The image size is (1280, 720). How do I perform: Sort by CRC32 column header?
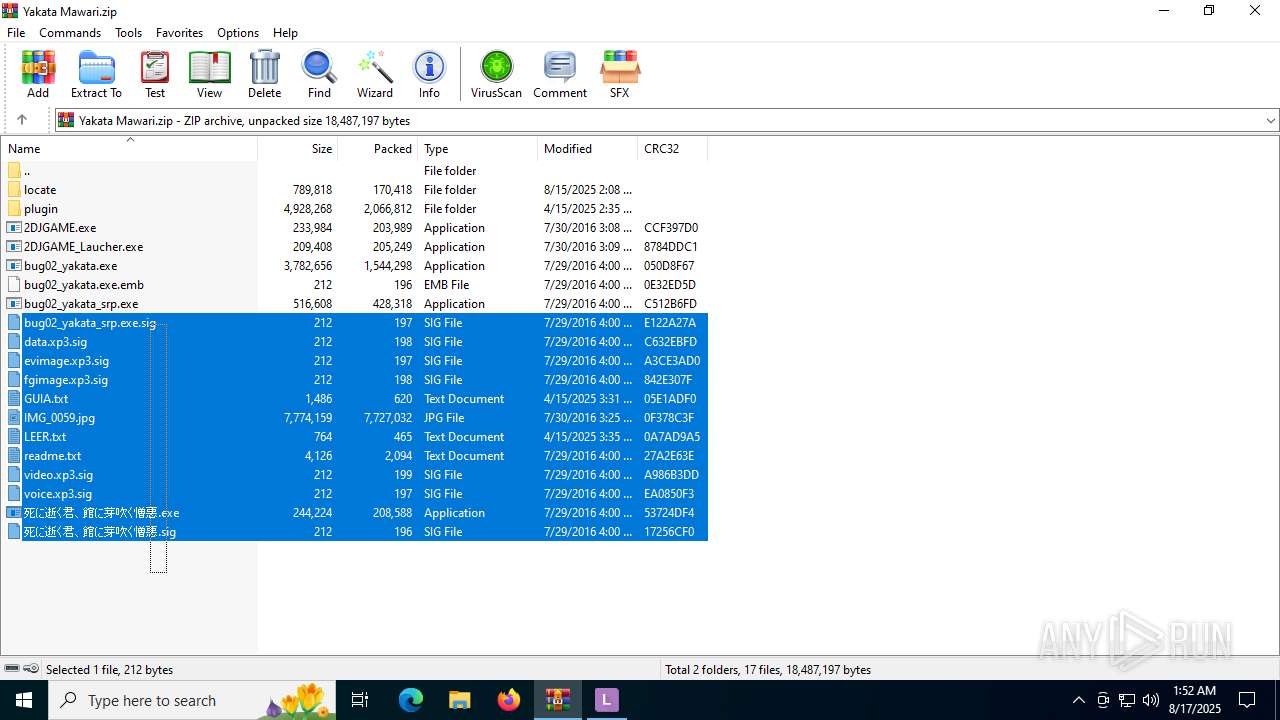[x=673, y=149]
